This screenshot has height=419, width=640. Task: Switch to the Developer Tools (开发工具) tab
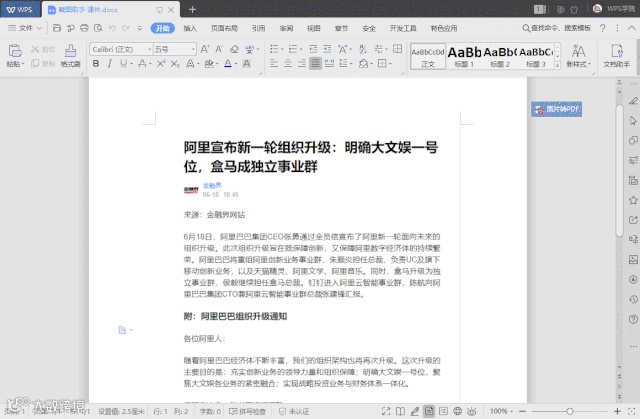[x=403, y=28]
